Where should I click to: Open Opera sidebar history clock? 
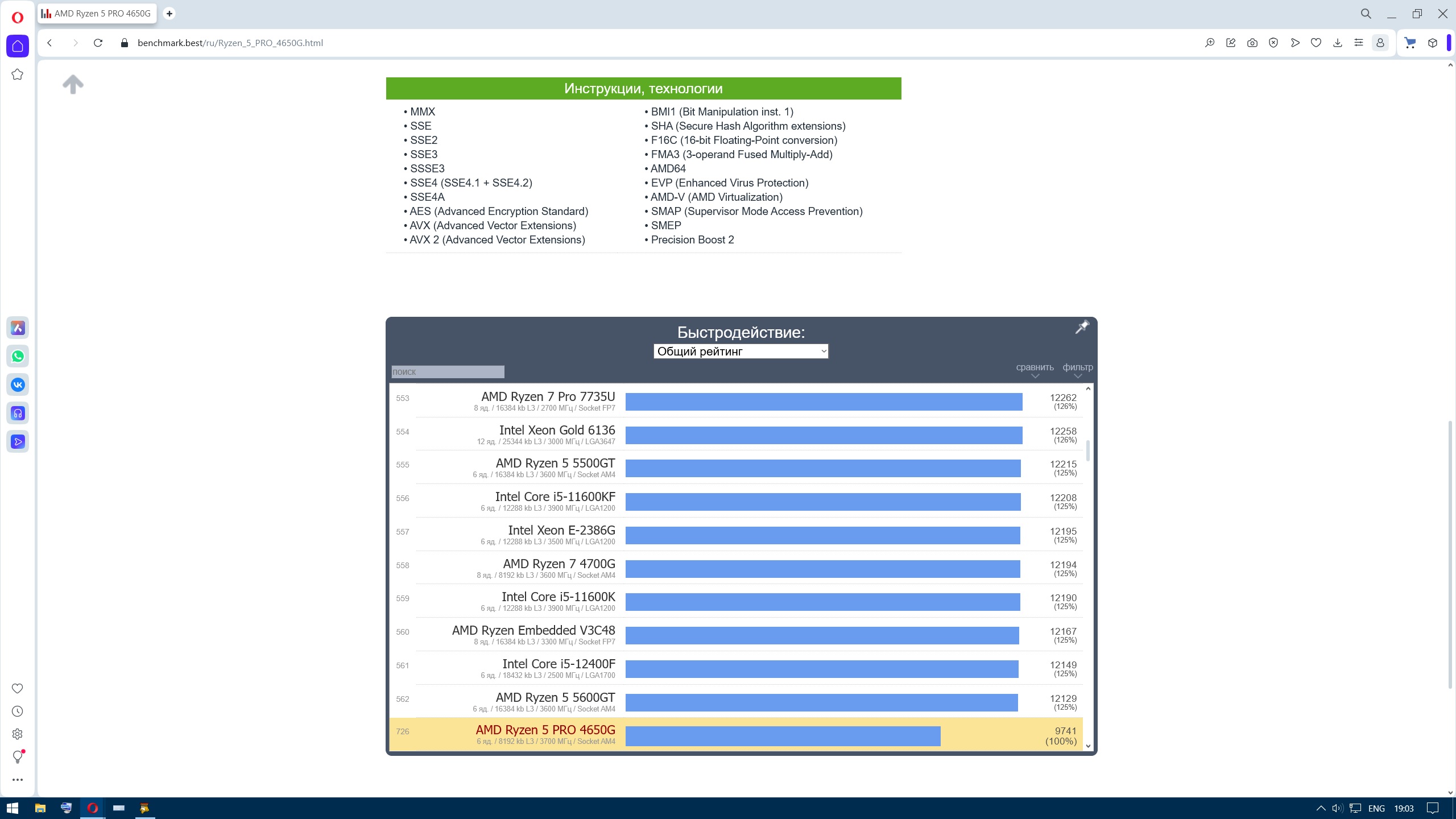pyautogui.click(x=18, y=712)
